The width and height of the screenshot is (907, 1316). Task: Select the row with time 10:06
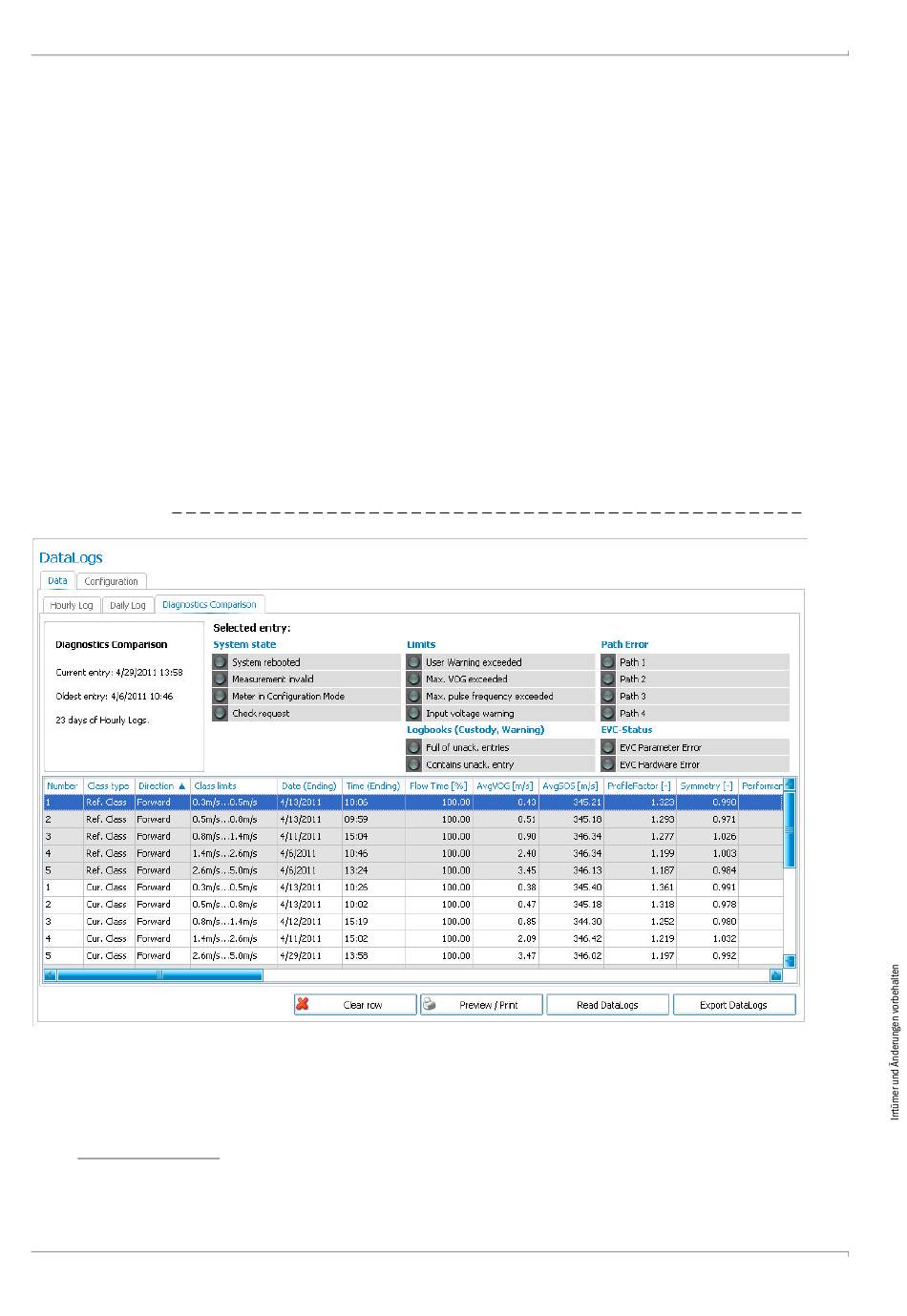pyautogui.click(x=413, y=803)
